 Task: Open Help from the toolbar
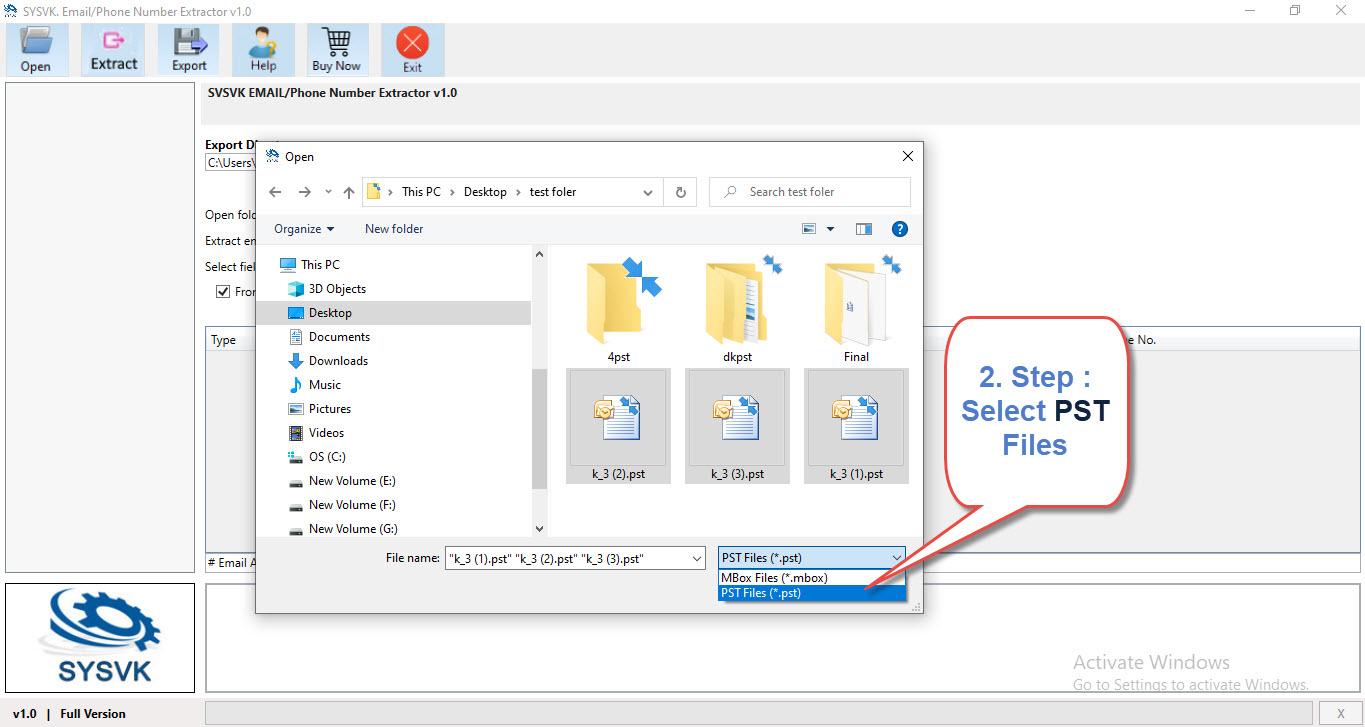click(x=263, y=49)
